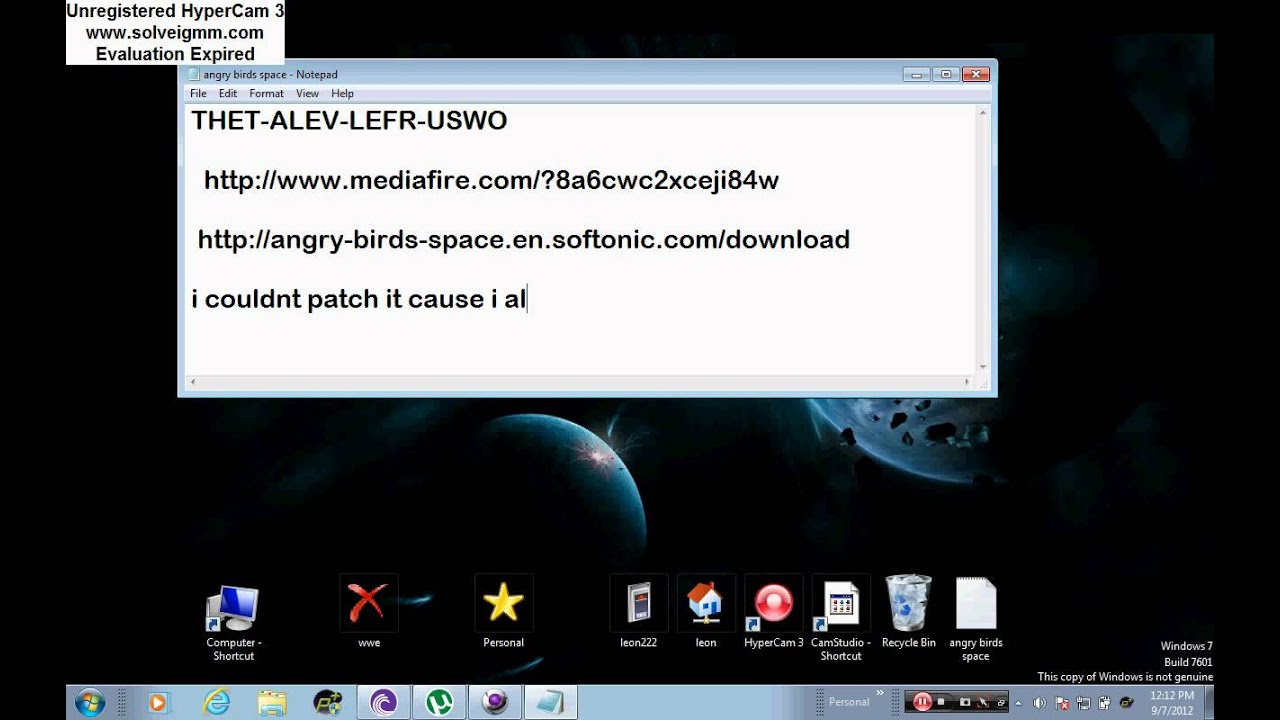
Task: Switch to Notepad taskbar button
Action: 550,702
